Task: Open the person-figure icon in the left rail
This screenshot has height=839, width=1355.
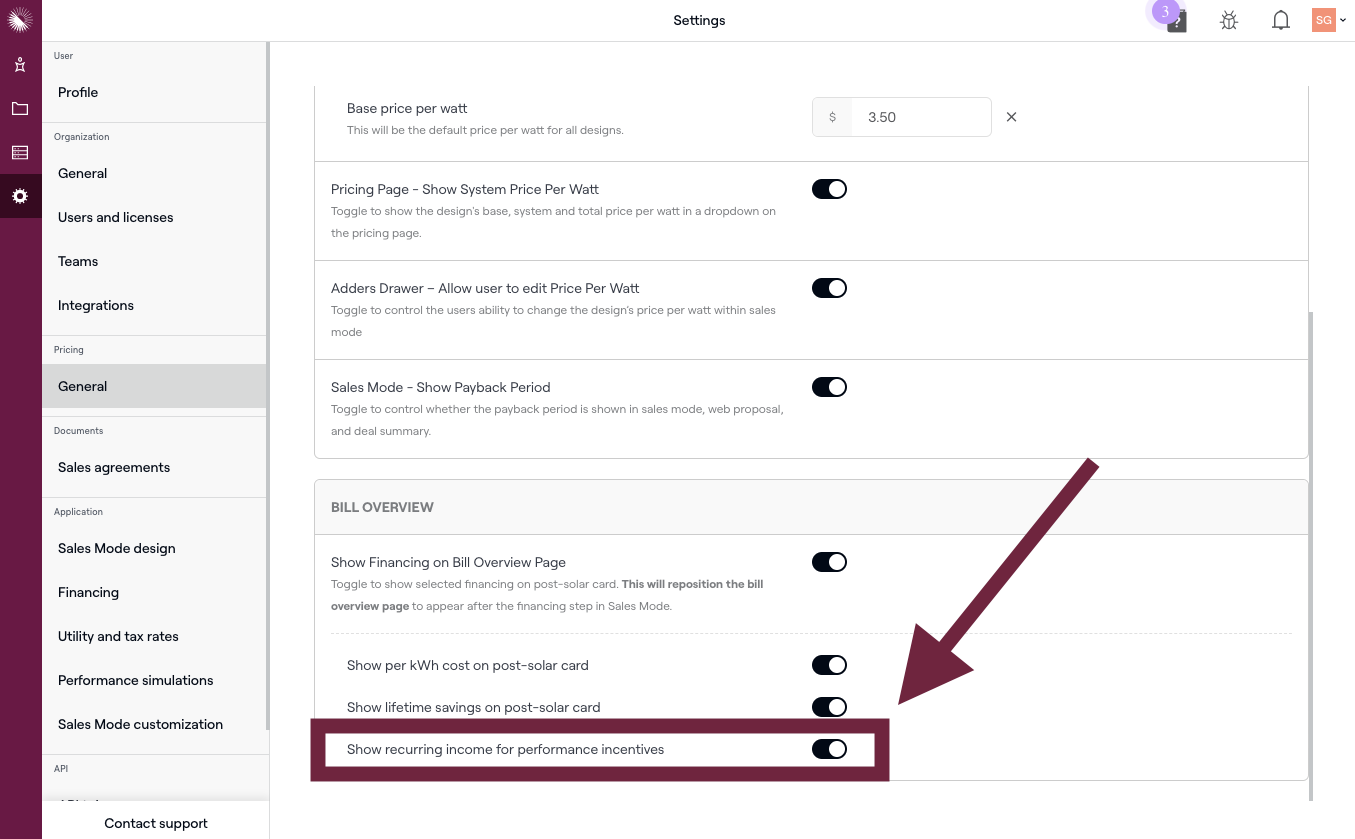Action: tap(20, 66)
